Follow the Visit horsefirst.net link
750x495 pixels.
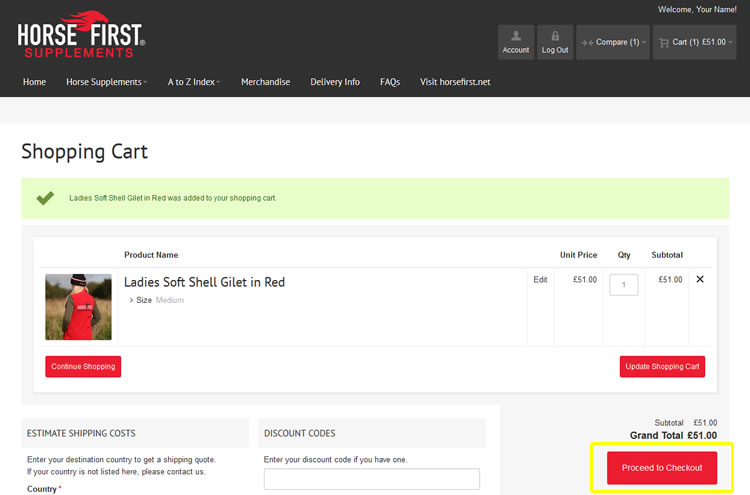(455, 82)
